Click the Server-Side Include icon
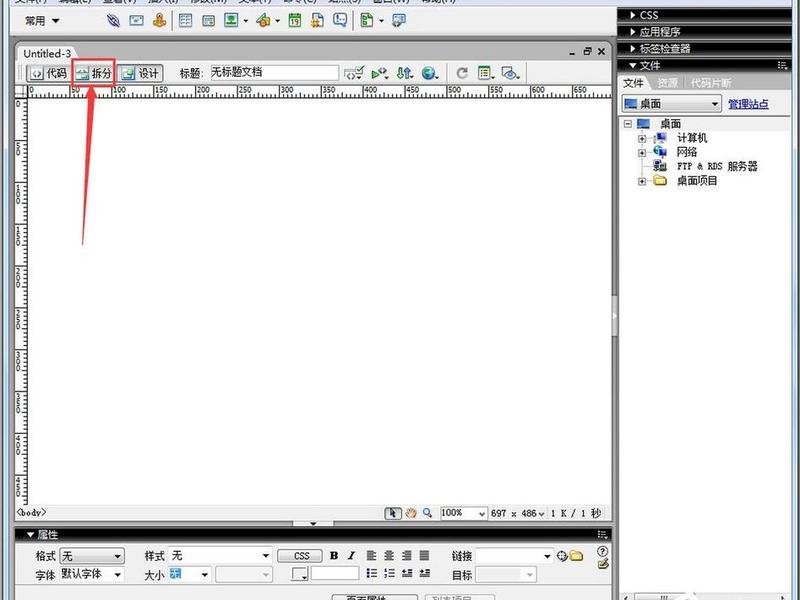 tap(317, 20)
